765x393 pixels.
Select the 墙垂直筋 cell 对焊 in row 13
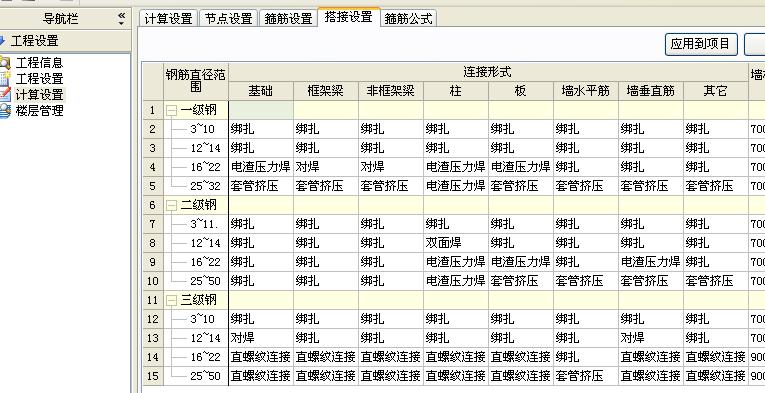click(x=651, y=338)
